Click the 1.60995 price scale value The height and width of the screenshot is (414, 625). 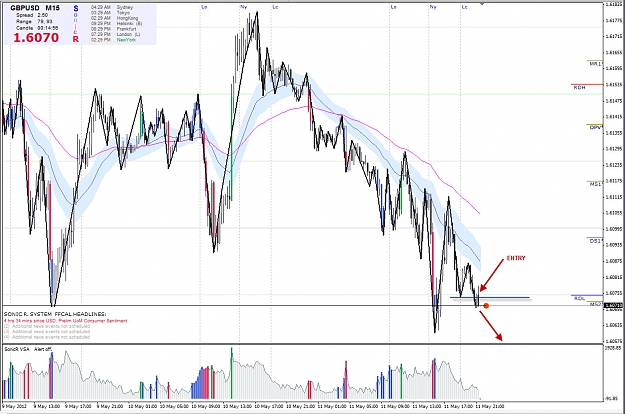point(614,229)
